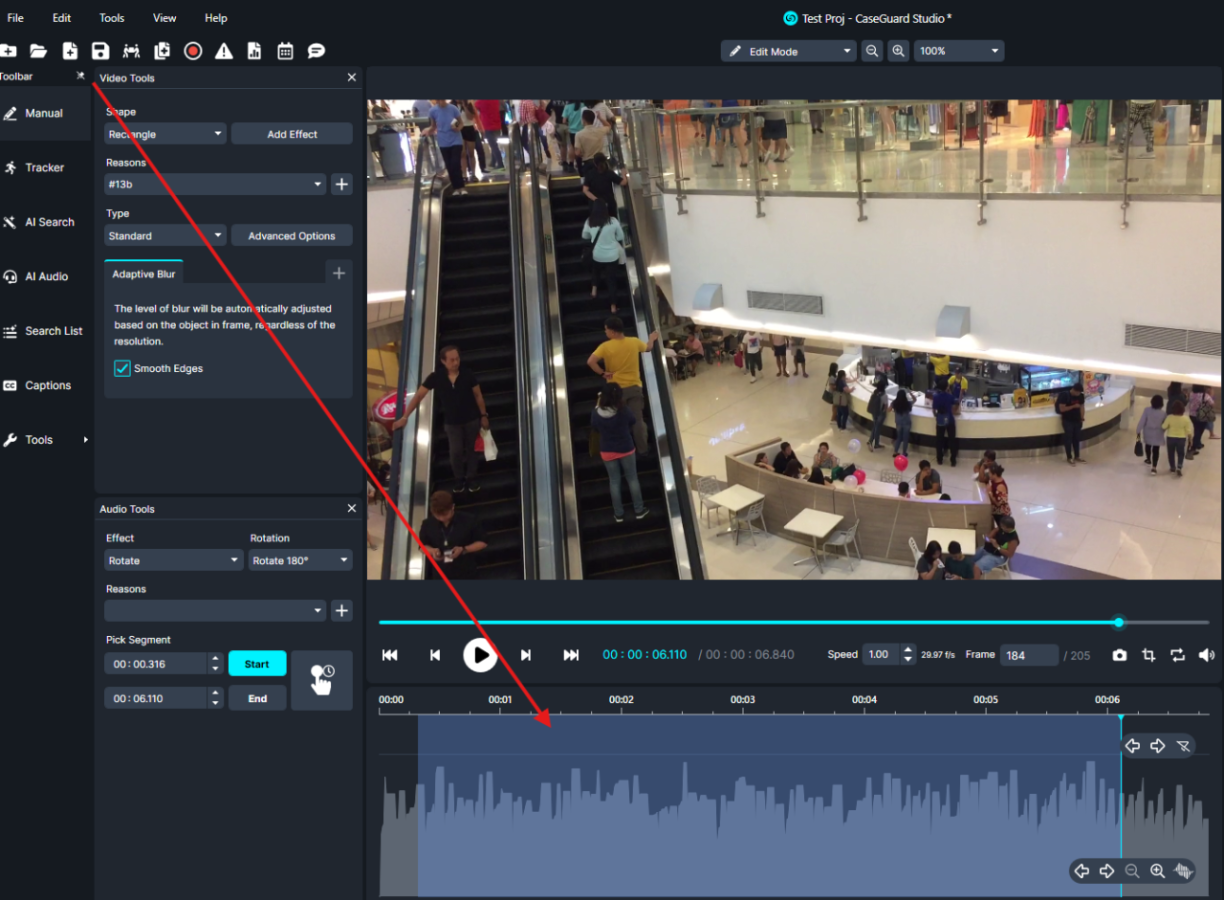Screen dimensions: 1224x900
Task: Click the video playback progress slider
Action: 748,622
